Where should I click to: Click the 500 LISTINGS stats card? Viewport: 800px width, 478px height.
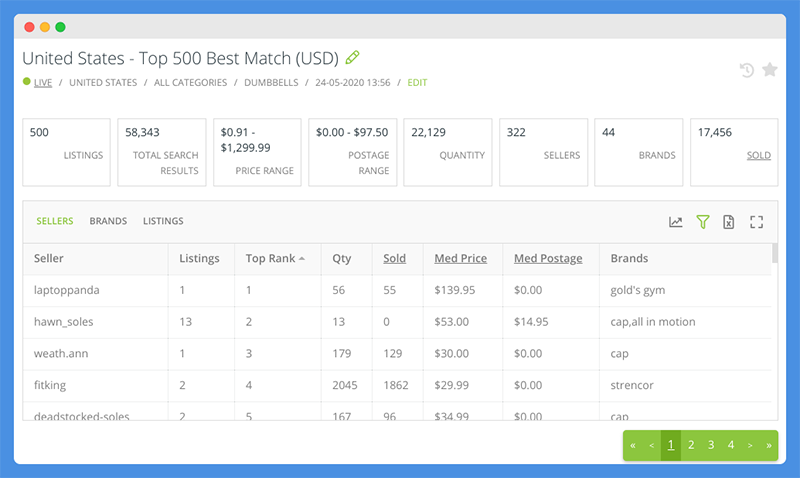click(66, 152)
